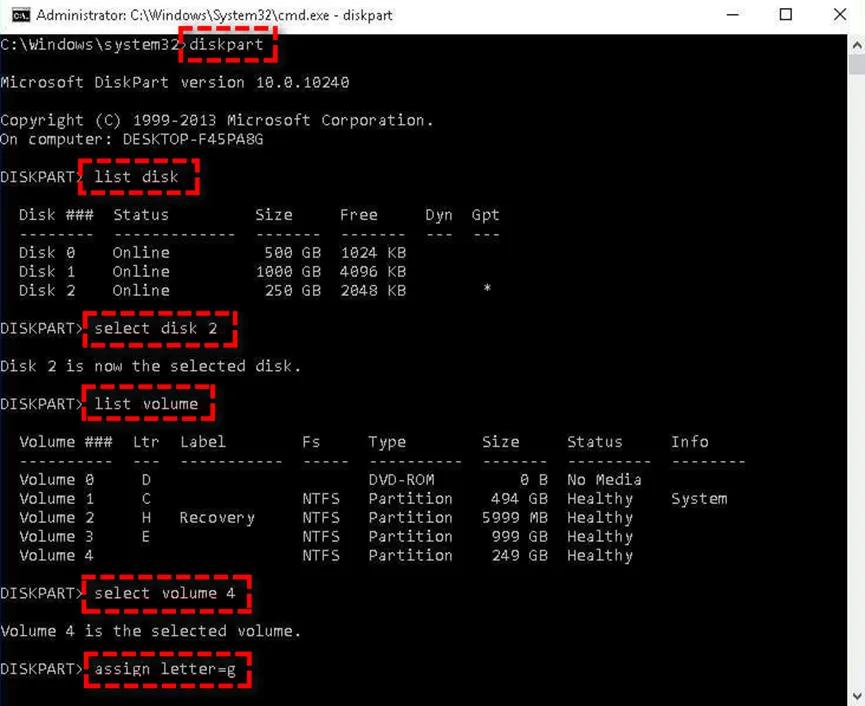This screenshot has width=865, height=706.
Task: Click the 'assign letter=g' command
Action: (x=165, y=669)
